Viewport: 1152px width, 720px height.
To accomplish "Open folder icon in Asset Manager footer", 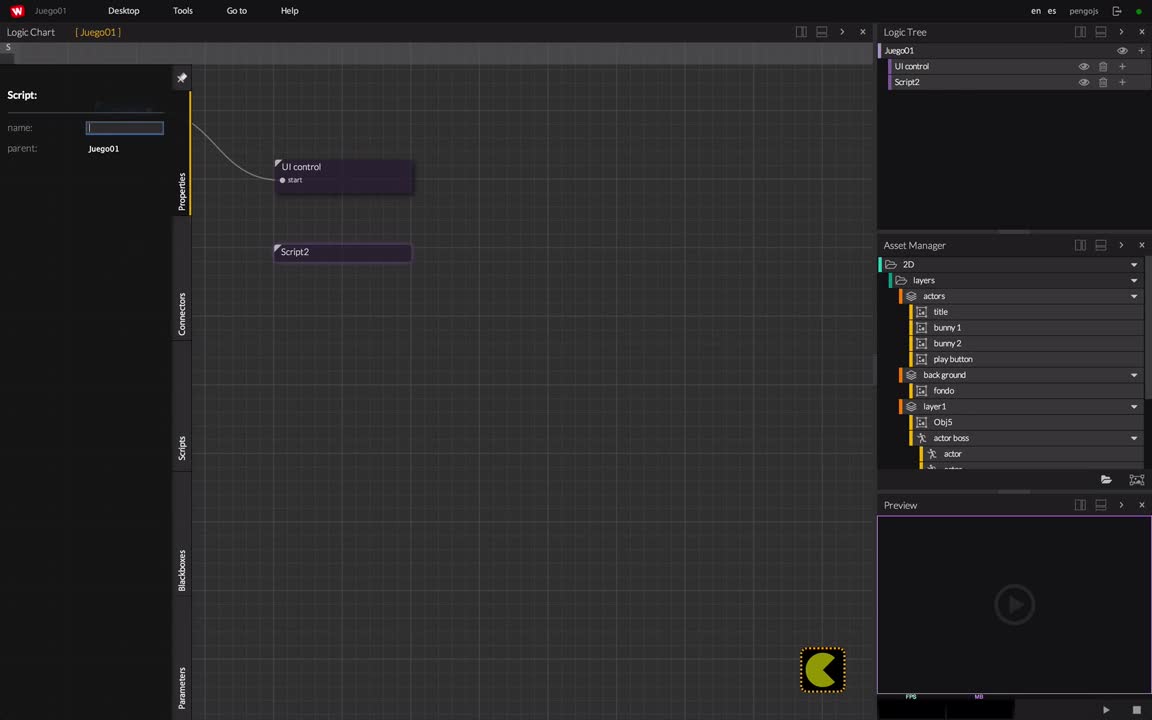I will click(1106, 479).
